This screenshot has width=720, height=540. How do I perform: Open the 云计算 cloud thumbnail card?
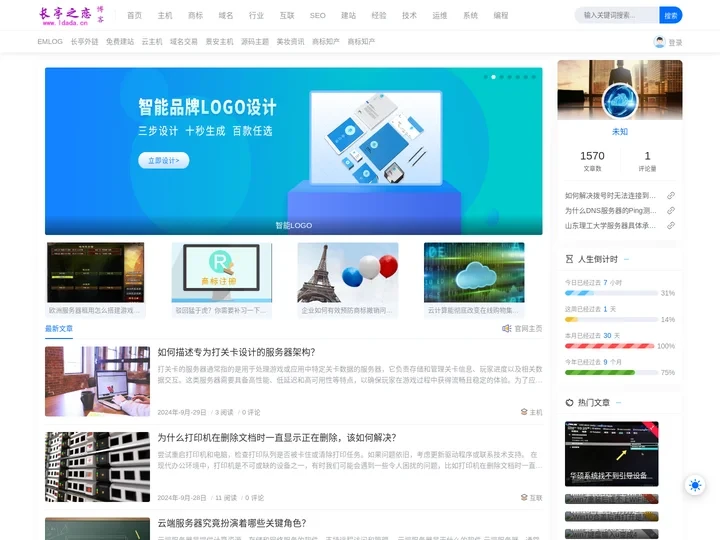(x=474, y=279)
